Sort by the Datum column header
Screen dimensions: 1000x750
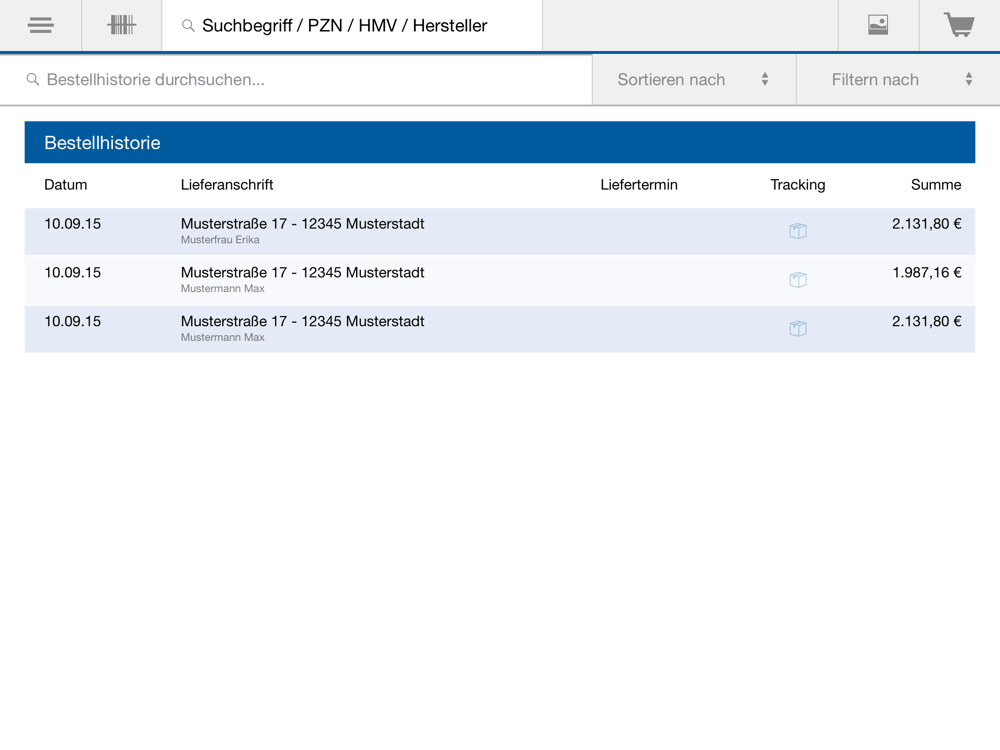pos(66,185)
